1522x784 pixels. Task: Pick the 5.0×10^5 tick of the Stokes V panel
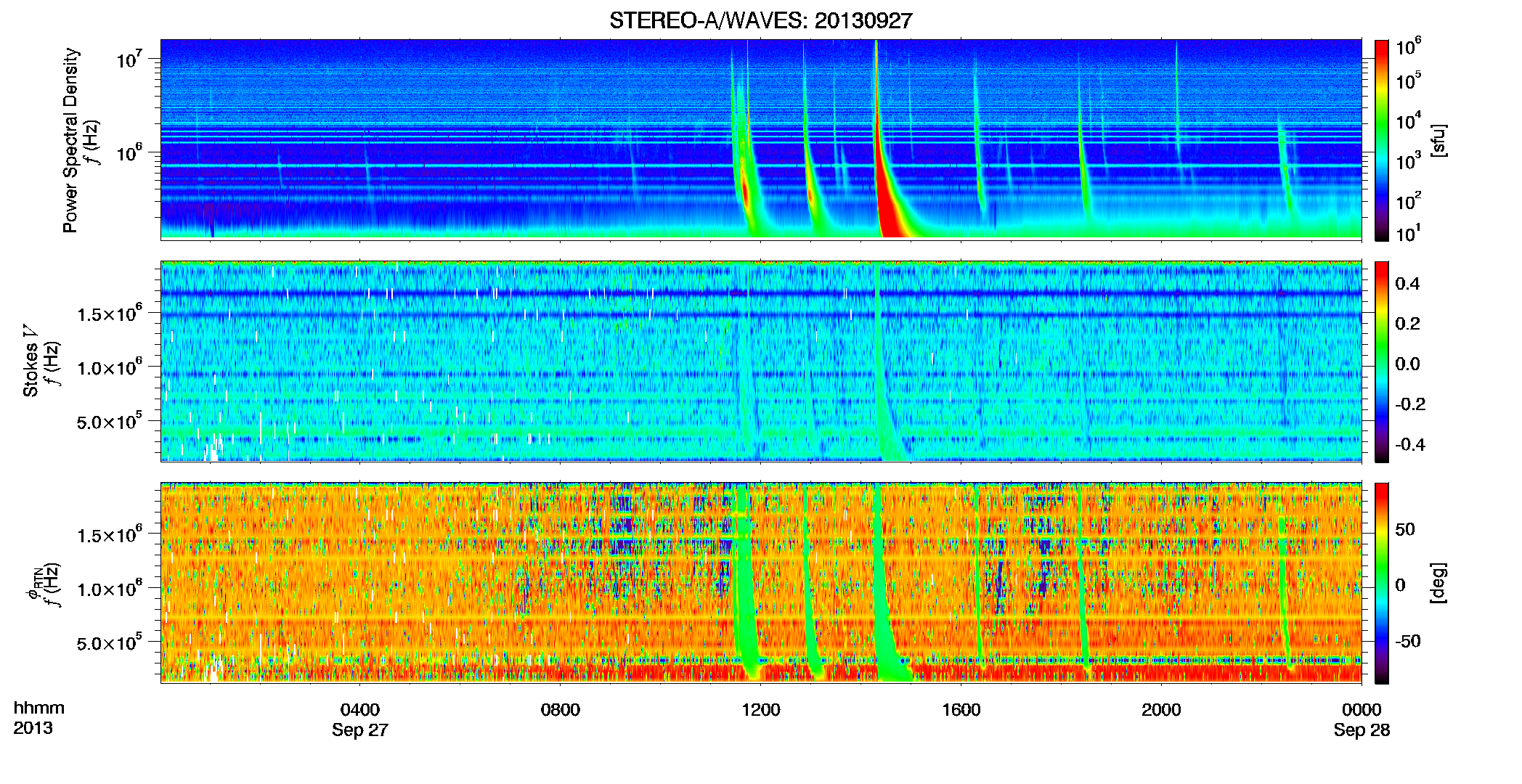(x=110, y=421)
